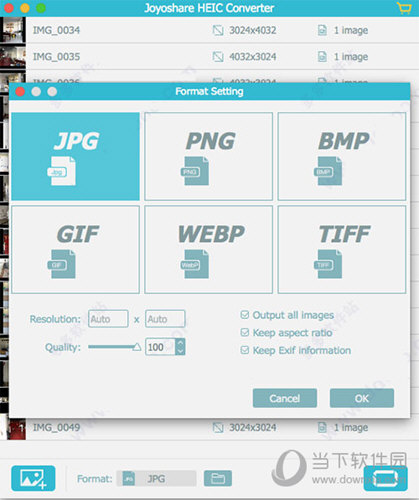Click the resolution icon for IMG_0049
The width and height of the screenshot is (419, 500).
(x=218, y=428)
